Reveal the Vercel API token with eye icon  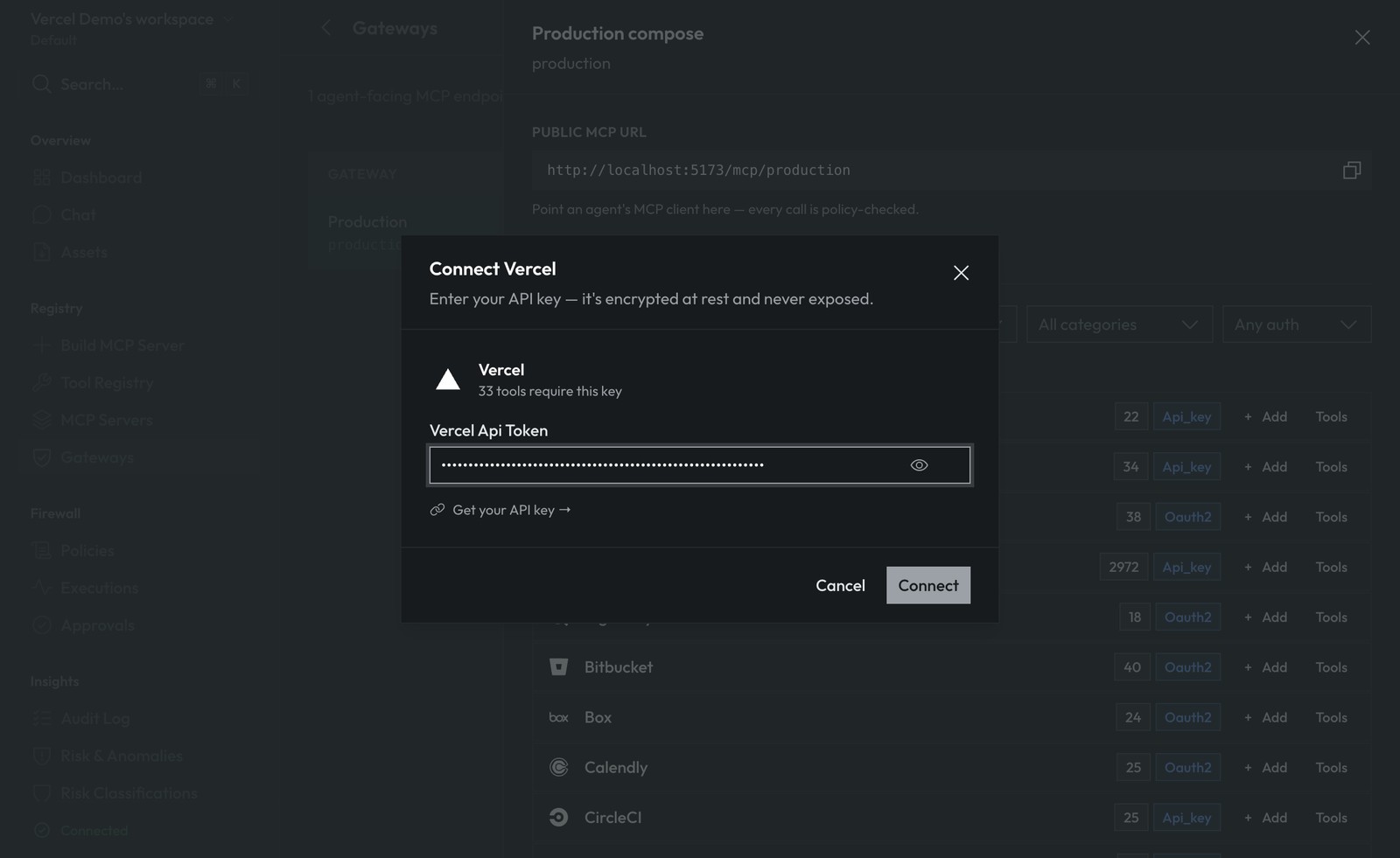919,465
